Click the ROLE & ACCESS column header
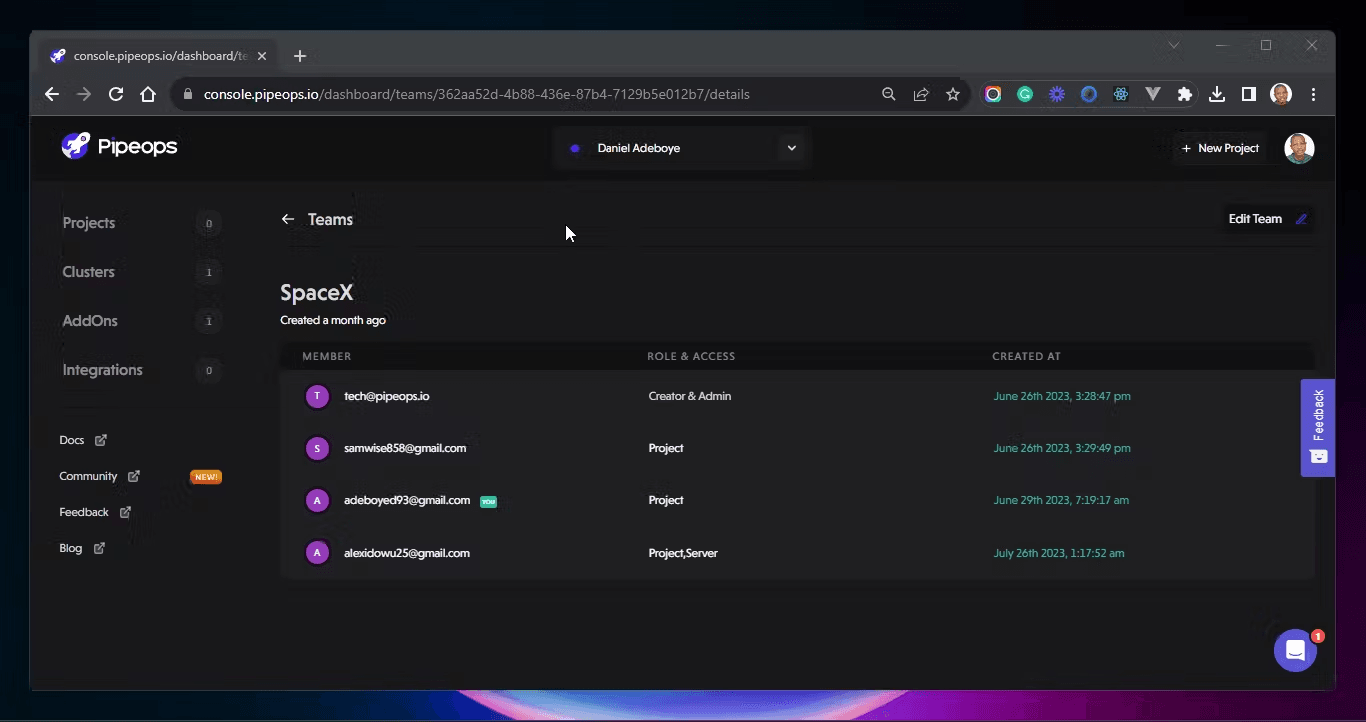 click(x=691, y=356)
